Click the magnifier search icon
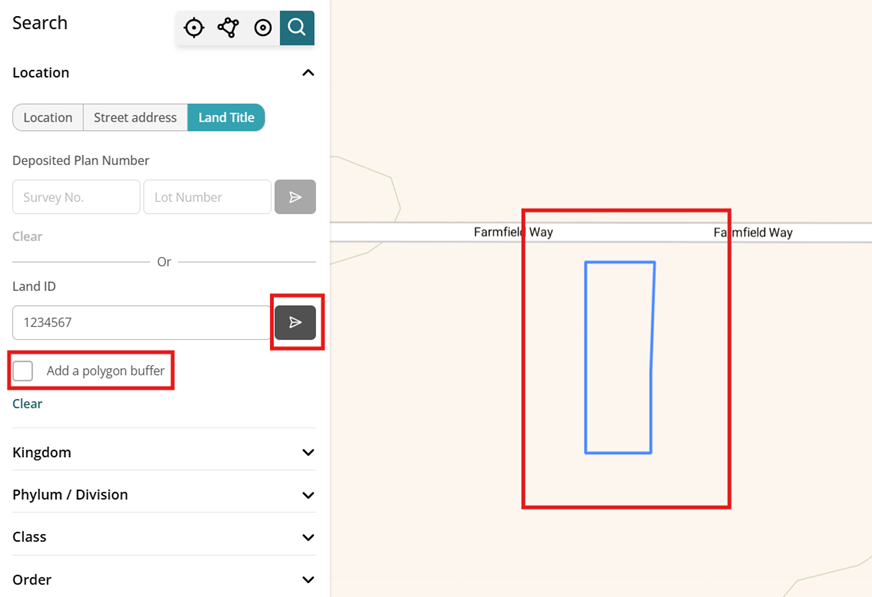This screenshot has width=872, height=597. pos(297,28)
